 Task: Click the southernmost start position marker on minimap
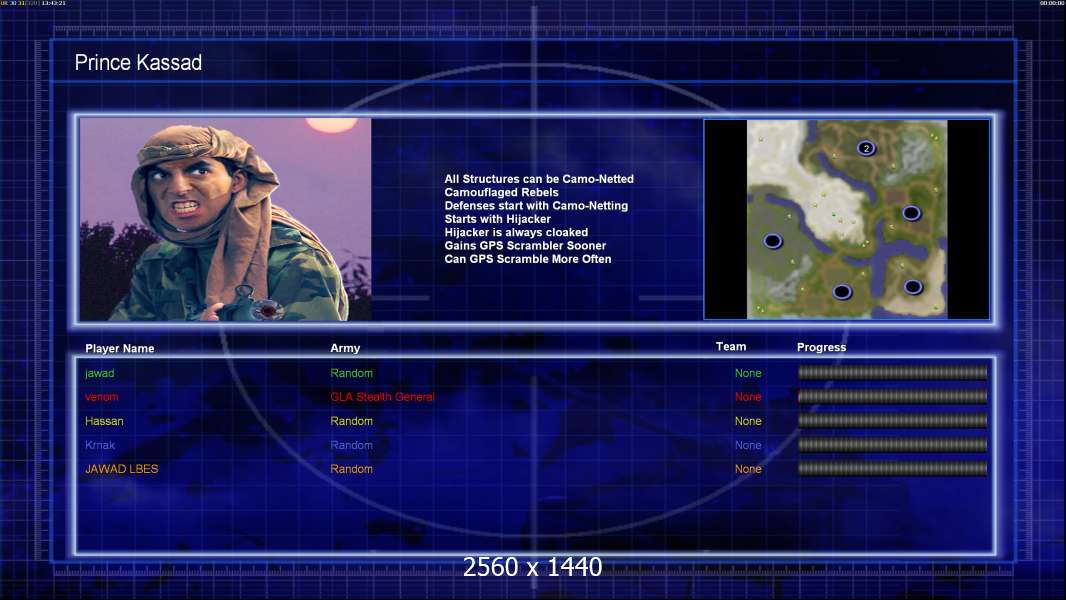pyautogui.click(x=842, y=292)
